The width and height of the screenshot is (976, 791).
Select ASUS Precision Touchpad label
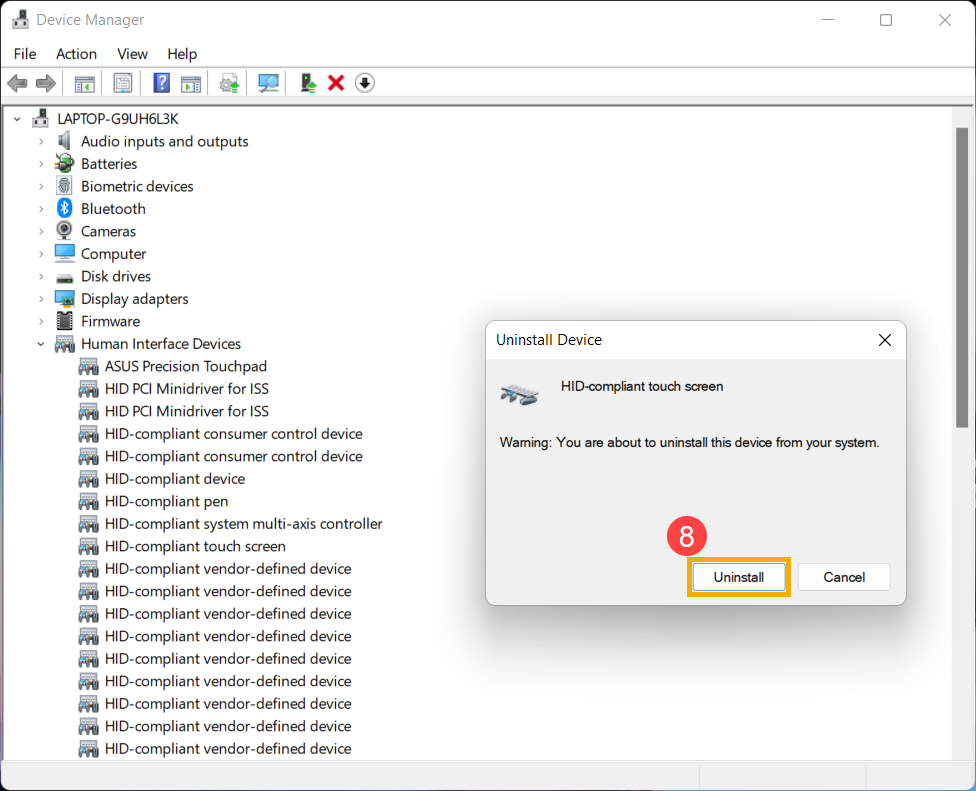coord(185,367)
